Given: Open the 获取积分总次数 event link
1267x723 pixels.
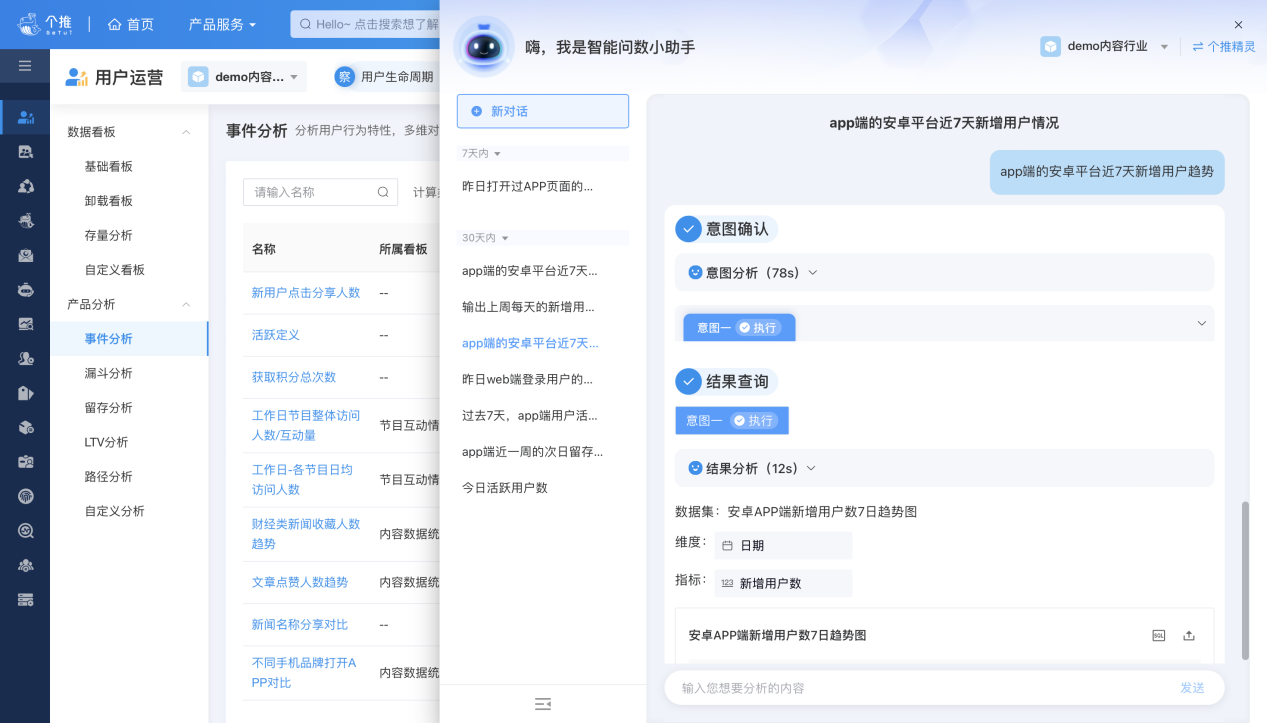Looking at the screenshot, I should (x=294, y=377).
